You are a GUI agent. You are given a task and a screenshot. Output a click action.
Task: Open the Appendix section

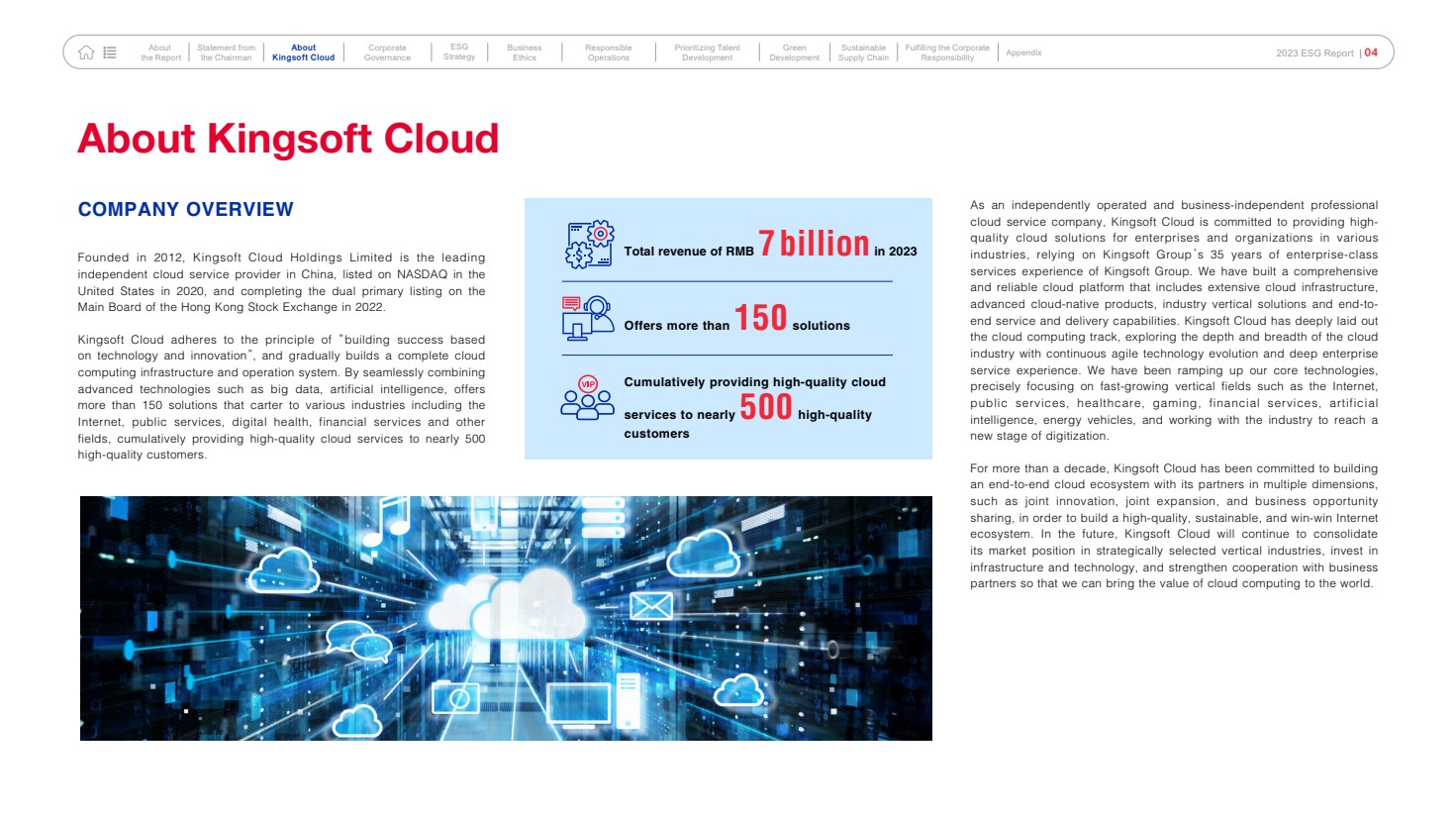coord(1023,52)
